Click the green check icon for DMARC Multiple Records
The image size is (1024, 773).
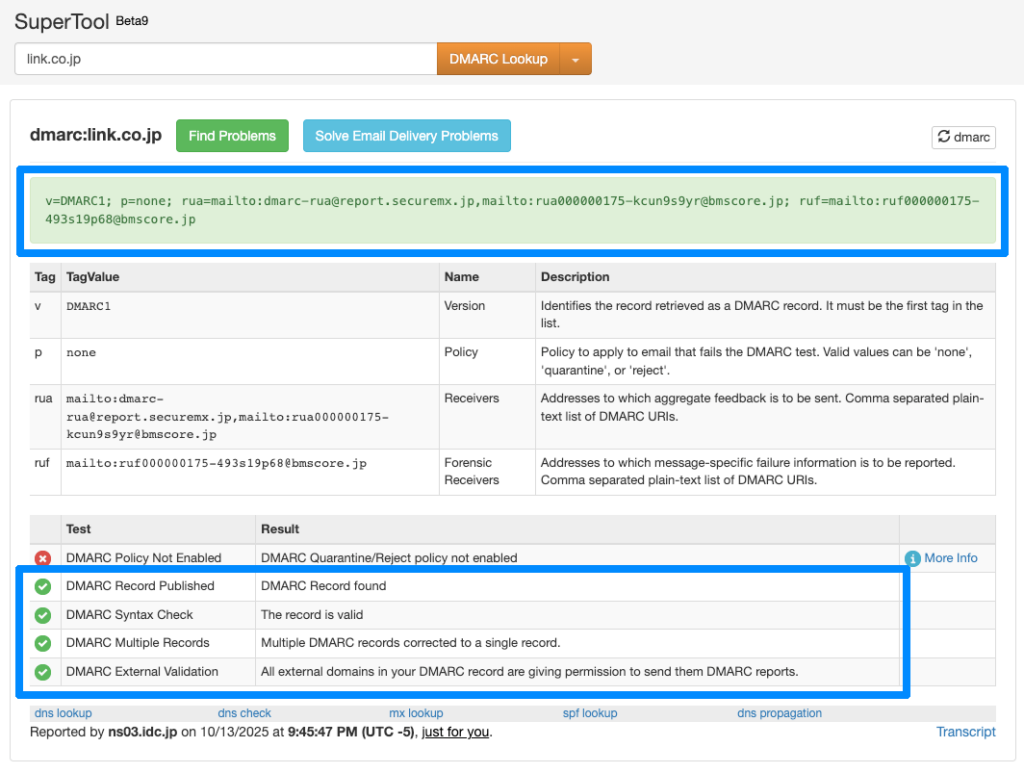click(x=43, y=643)
